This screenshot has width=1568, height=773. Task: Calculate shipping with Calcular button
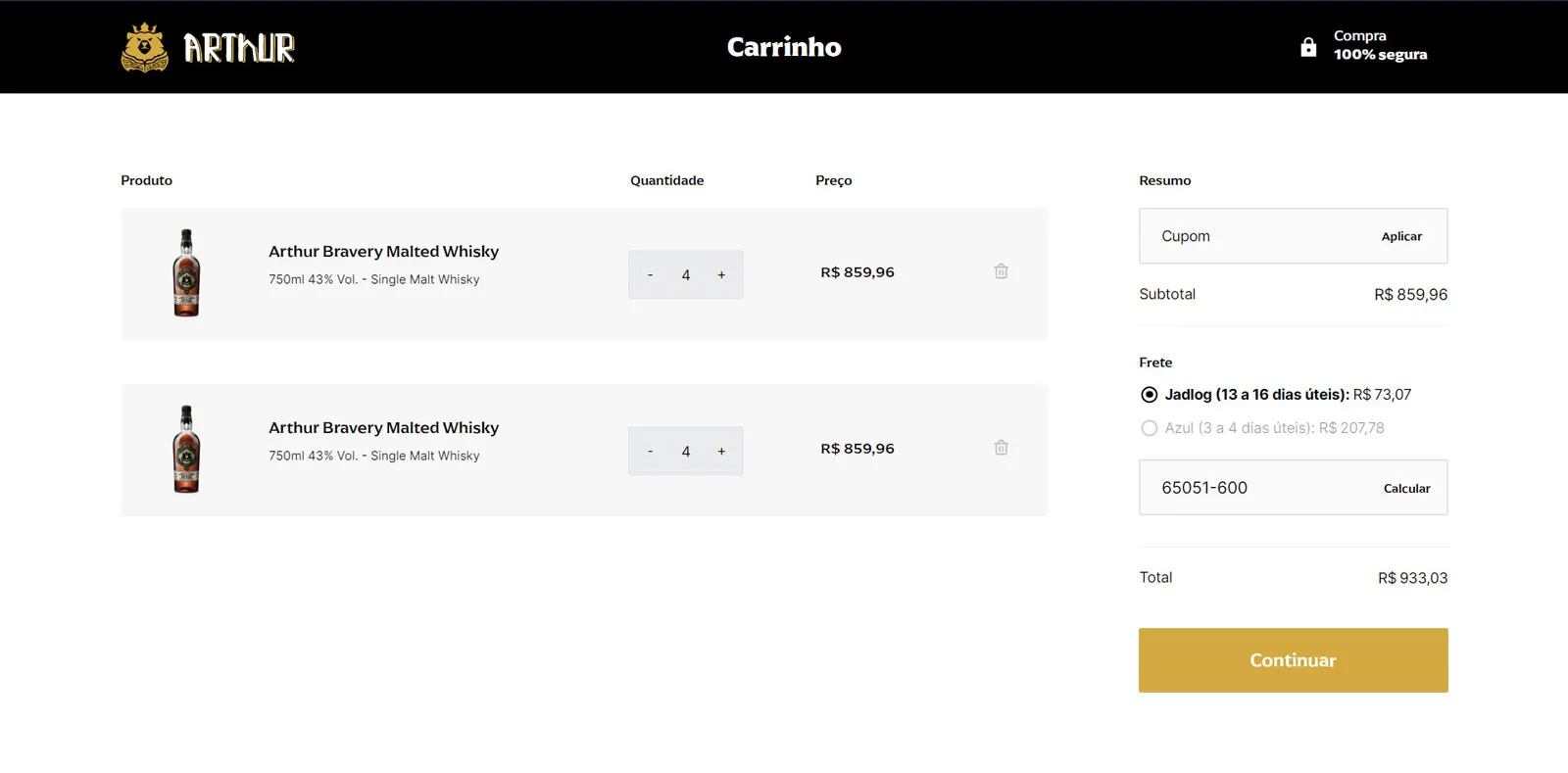click(x=1406, y=488)
